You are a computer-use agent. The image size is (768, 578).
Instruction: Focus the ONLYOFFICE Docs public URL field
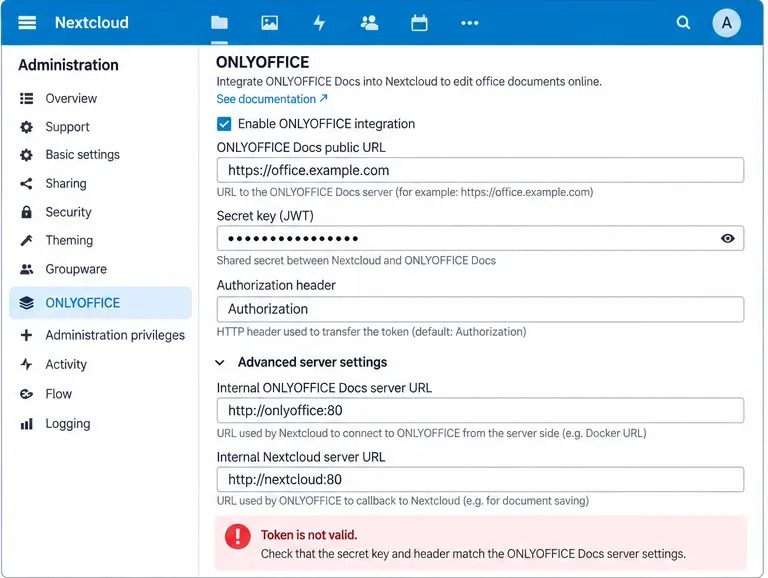[480, 170]
